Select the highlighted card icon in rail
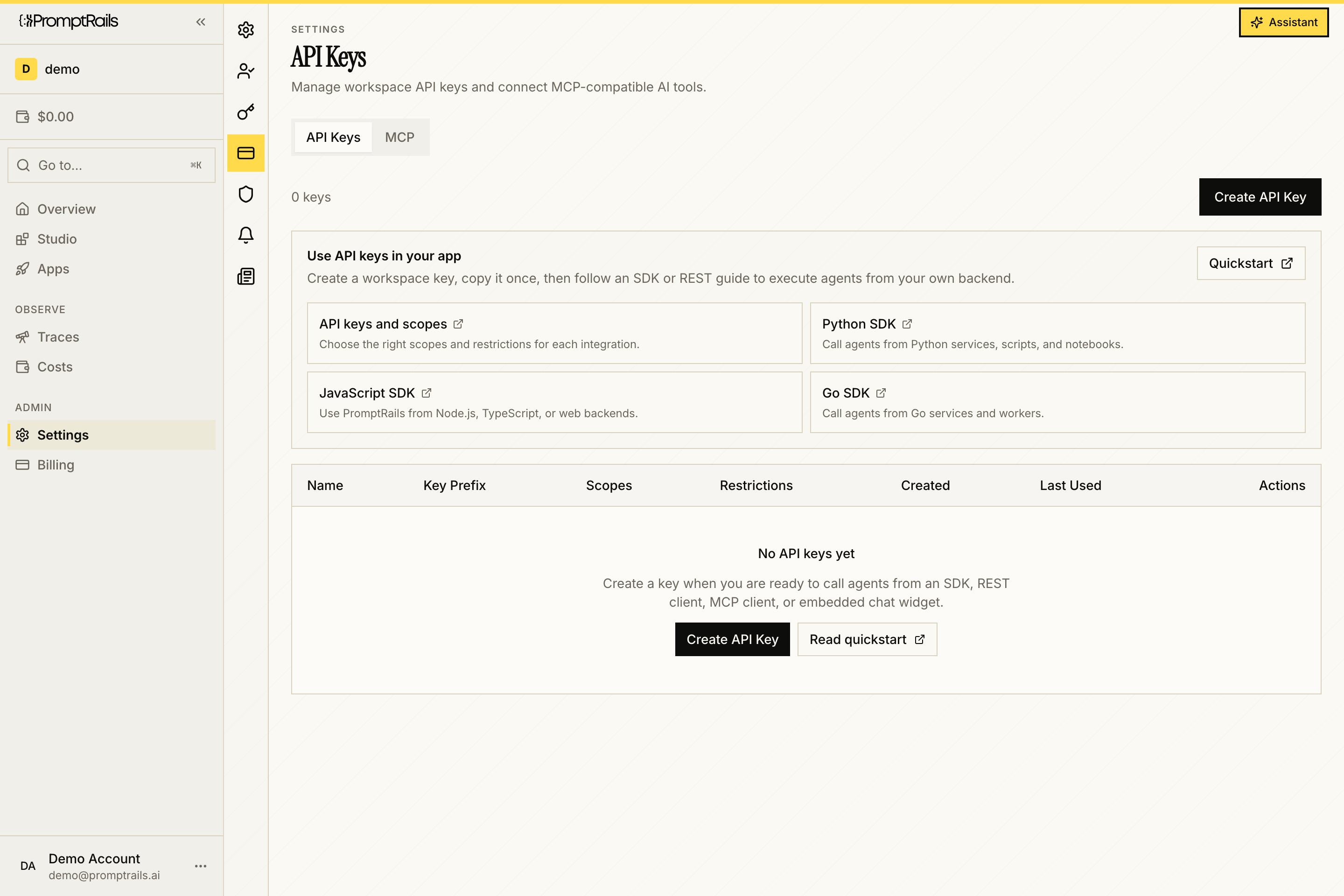The height and width of the screenshot is (896, 1344). pyautogui.click(x=246, y=153)
